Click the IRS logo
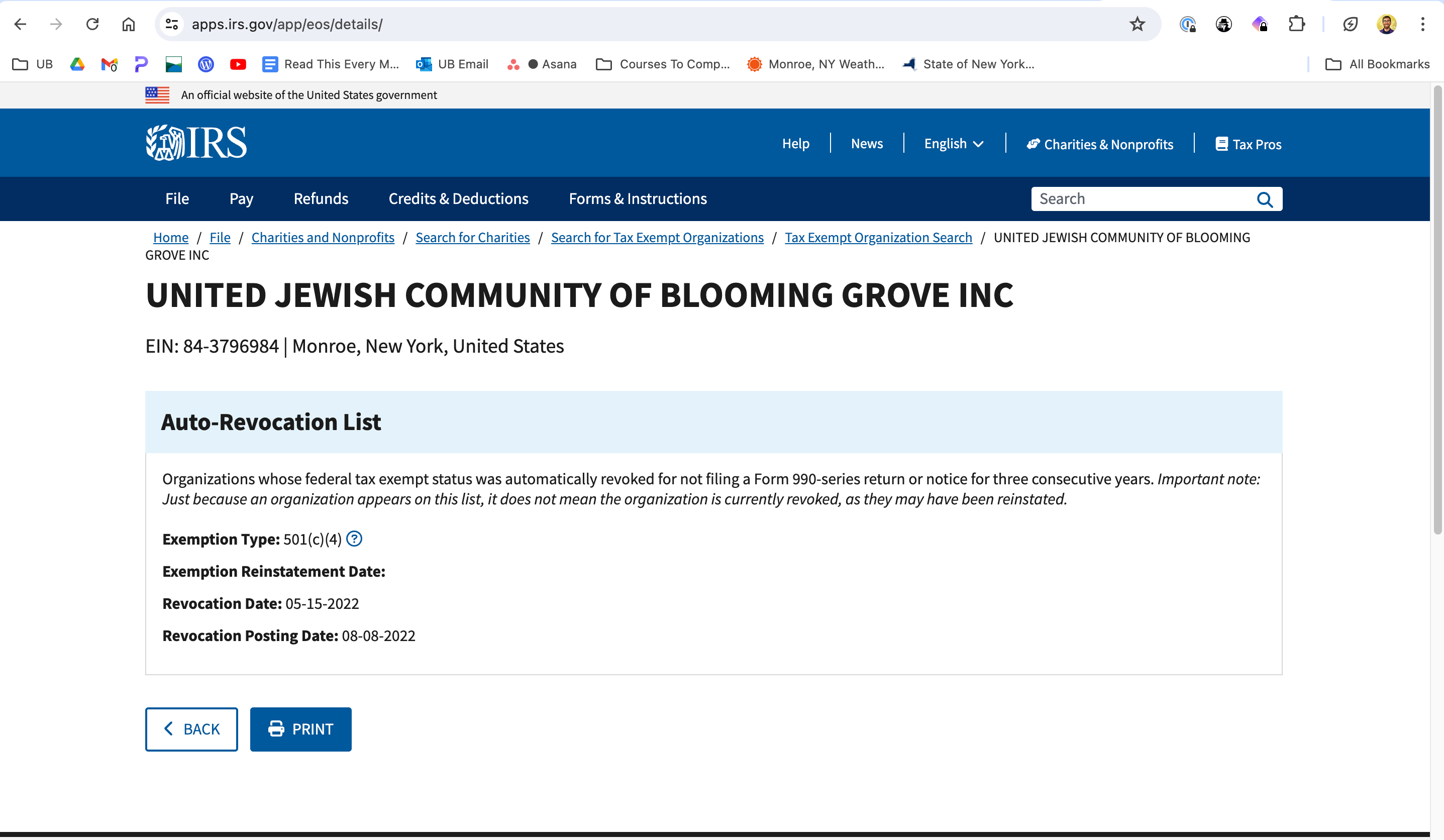This screenshot has height=840, width=1444. coord(196,143)
